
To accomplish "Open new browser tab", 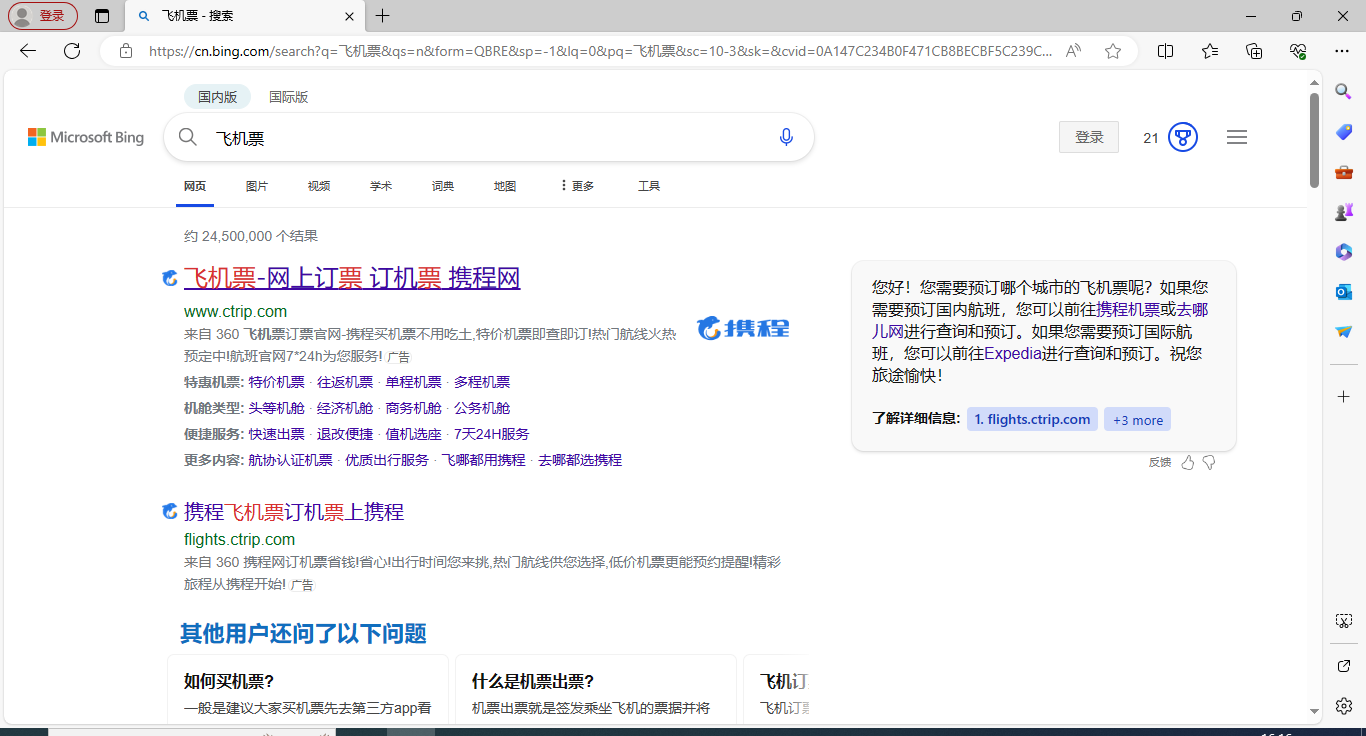I will pos(382,16).
